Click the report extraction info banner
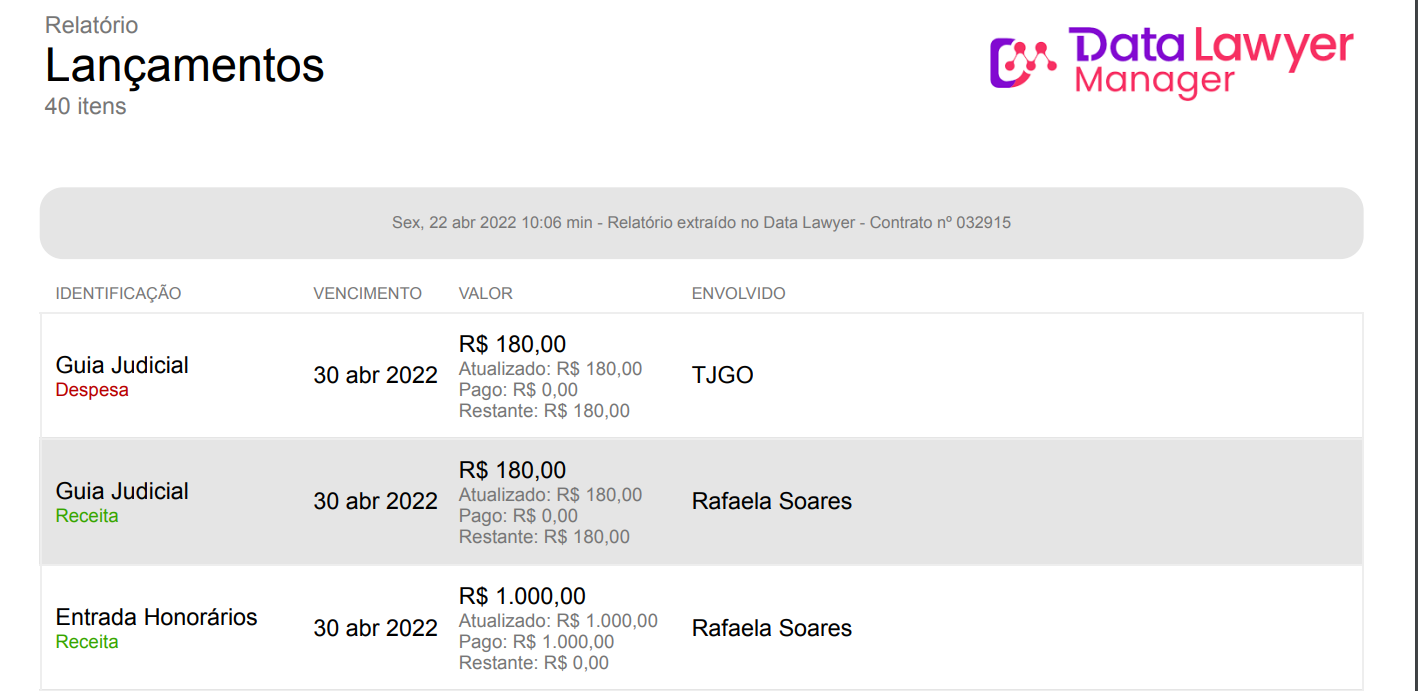This screenshot has width=1418, height=691. [701, 223]
